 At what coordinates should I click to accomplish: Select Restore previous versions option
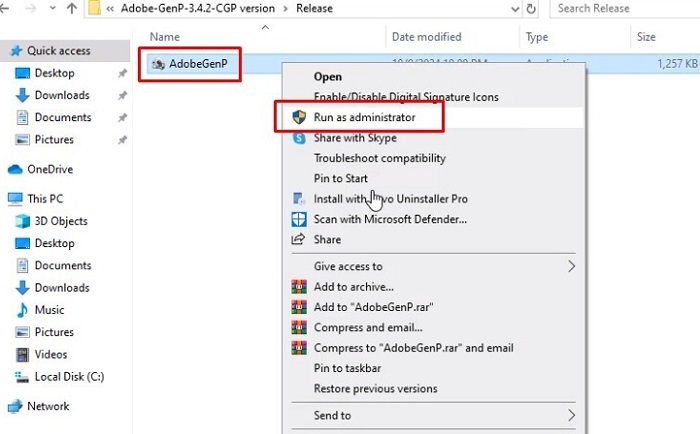point(375,389)
